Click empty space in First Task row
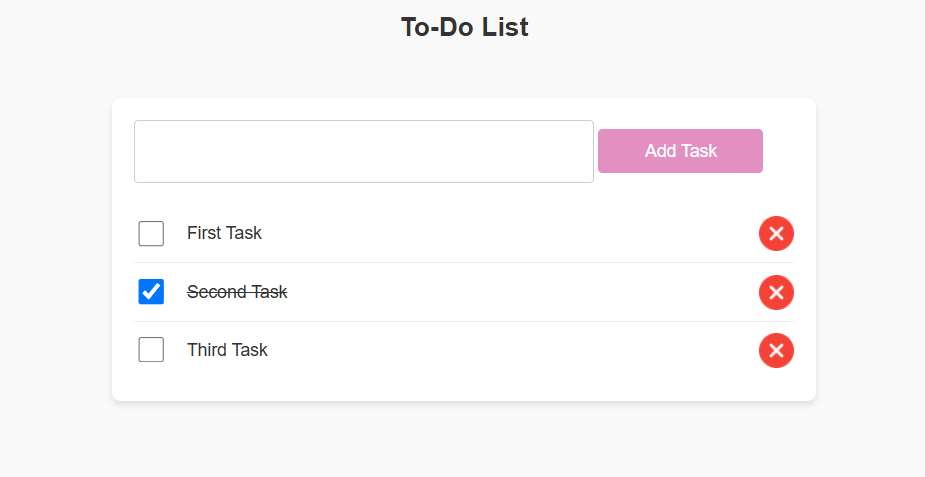The height and width of the screenshot is (477, 925). 507,233
